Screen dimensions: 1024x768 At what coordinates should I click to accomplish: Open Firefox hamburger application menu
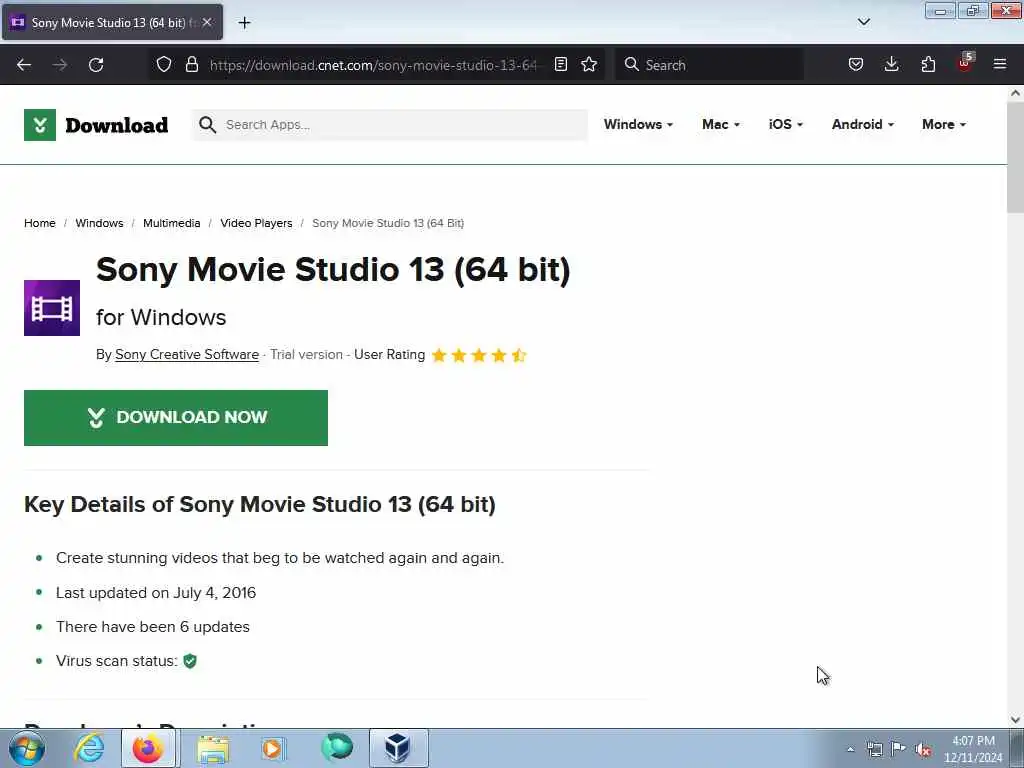tap(1000, 64)
